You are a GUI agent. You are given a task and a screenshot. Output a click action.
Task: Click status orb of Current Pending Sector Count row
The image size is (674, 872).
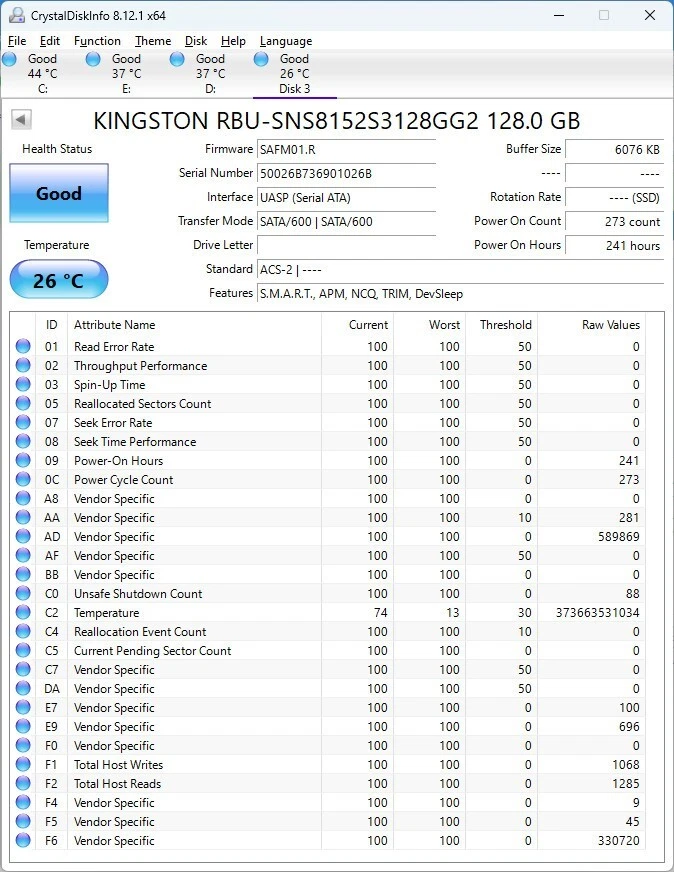tap(23, 650)
